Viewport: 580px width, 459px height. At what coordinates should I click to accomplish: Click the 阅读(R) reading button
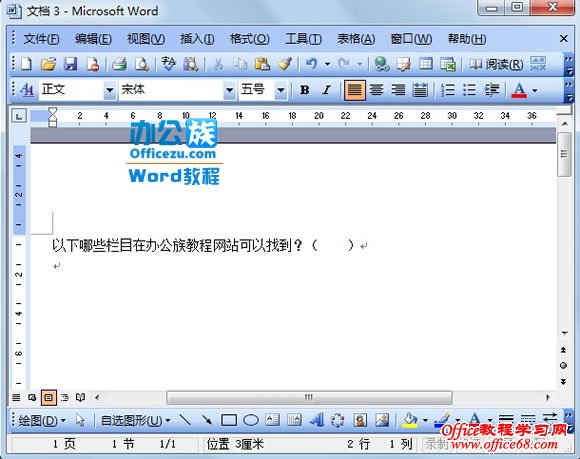pyautogui.click(x=496, y=64)
